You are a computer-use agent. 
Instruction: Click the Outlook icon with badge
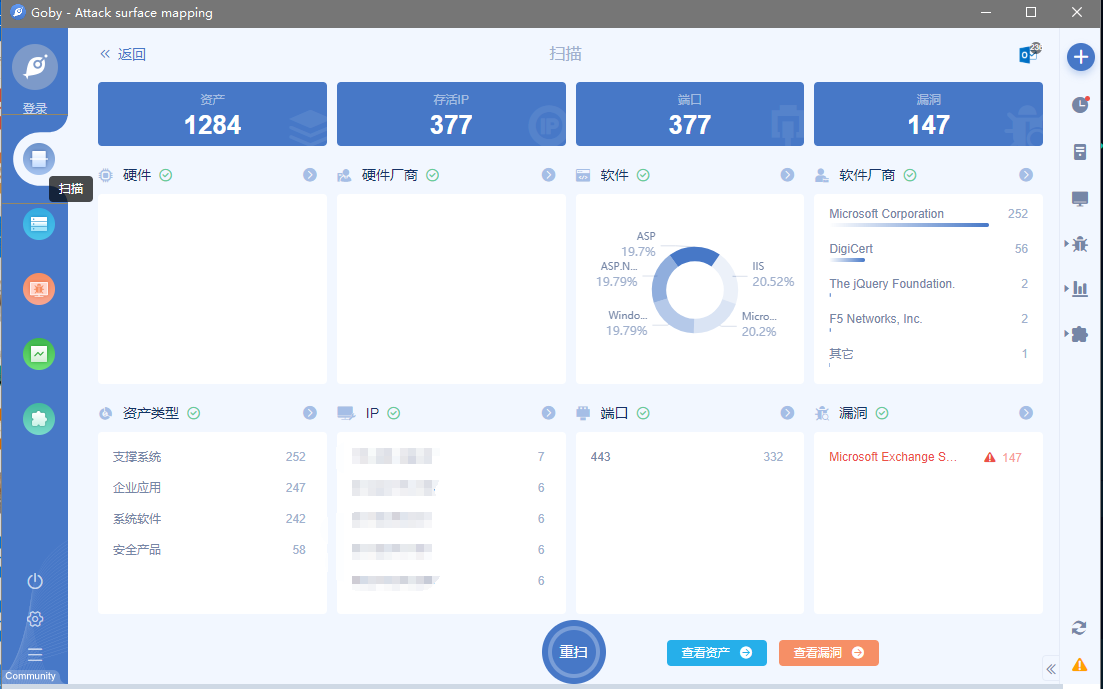point(1028,54)
